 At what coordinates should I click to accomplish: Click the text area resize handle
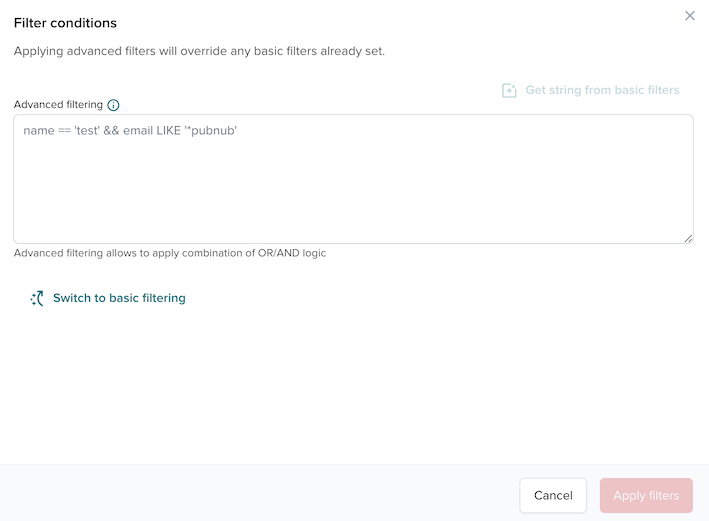tap(688, 238)
